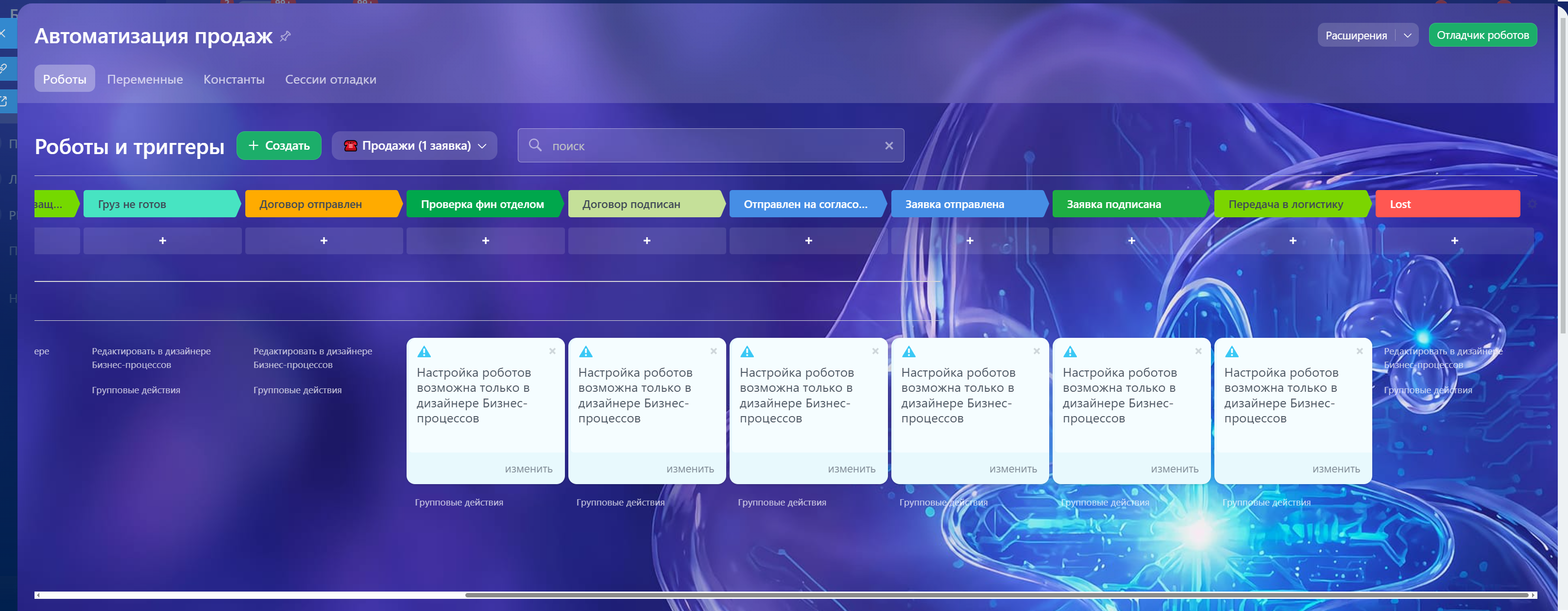The width and height of the screenshot is (1568, 611).
Task: Dismiss the warning card under Передача в логистику
Action: (1359, 351)
